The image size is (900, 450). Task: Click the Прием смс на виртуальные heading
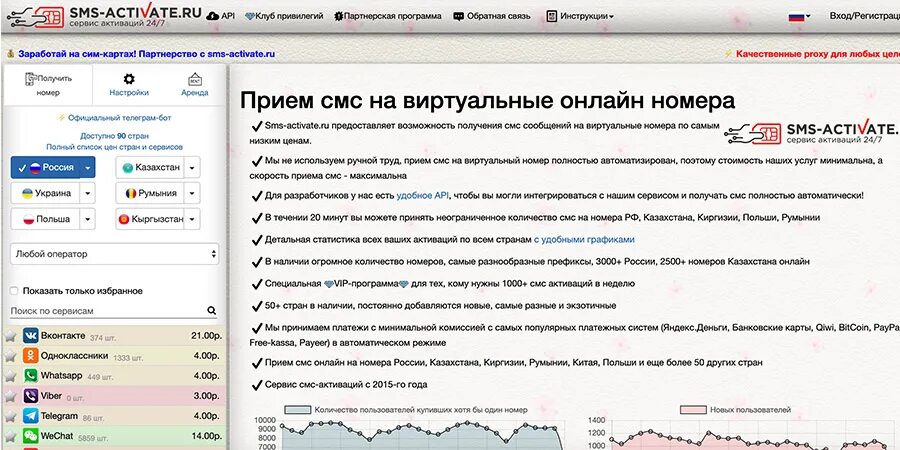click(487, 100)
